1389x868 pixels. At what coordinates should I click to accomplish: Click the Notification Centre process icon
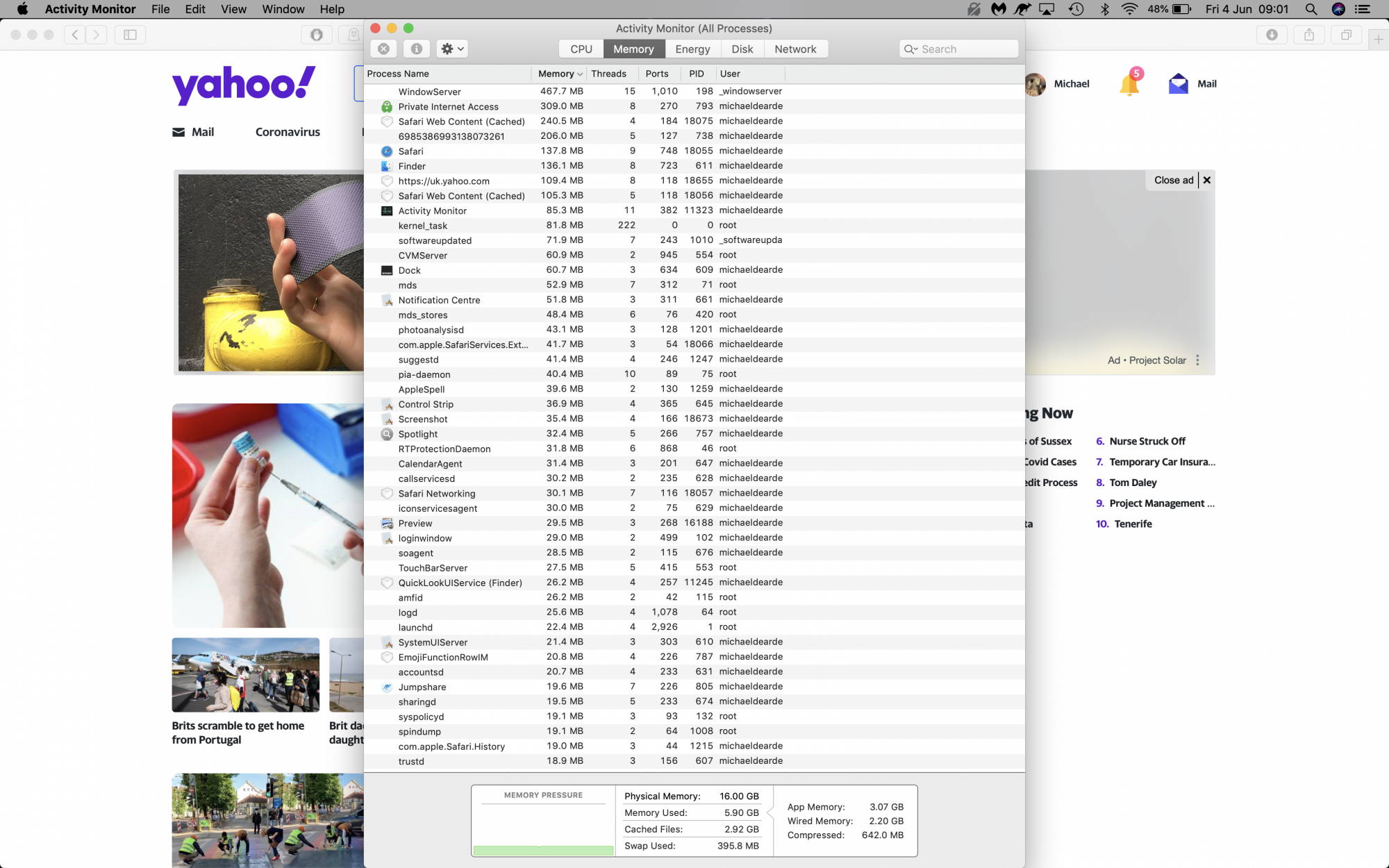(x=387, y=300)
